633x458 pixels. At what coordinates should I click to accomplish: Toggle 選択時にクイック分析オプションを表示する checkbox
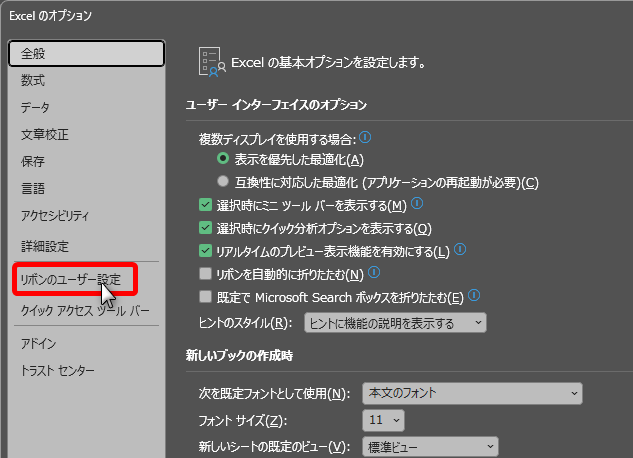(x=205, y=228)
